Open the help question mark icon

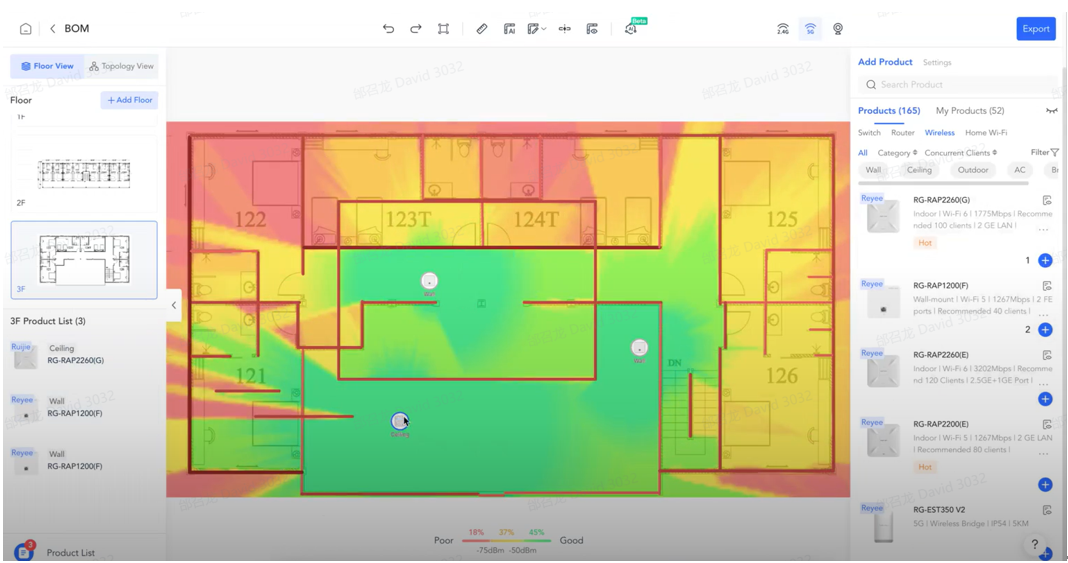pos(1035,545)
